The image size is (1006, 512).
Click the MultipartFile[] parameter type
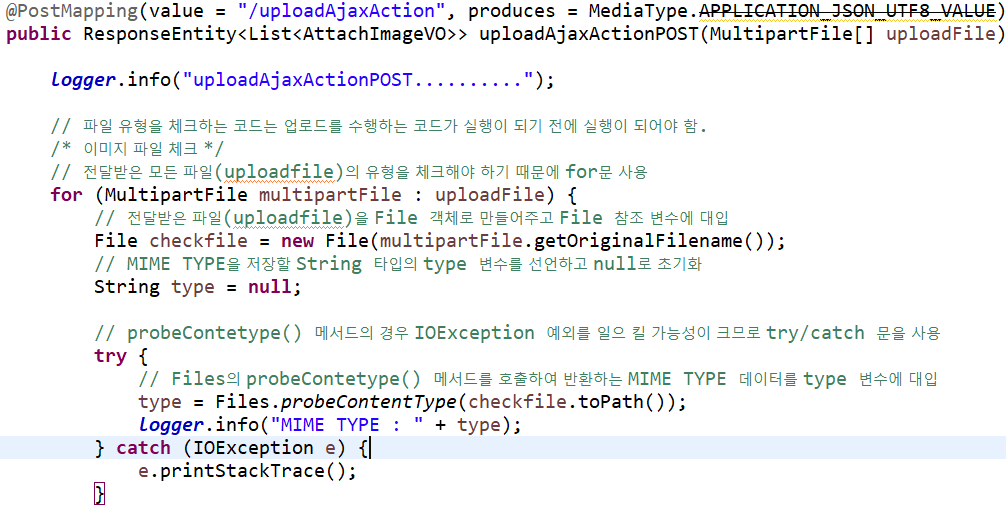[789, 33]
